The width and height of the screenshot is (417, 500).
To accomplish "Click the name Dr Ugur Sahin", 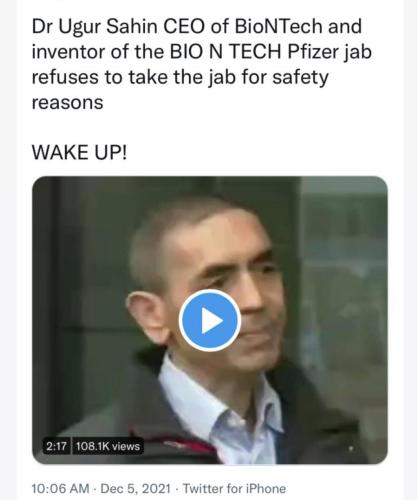I will coord(95,27).
